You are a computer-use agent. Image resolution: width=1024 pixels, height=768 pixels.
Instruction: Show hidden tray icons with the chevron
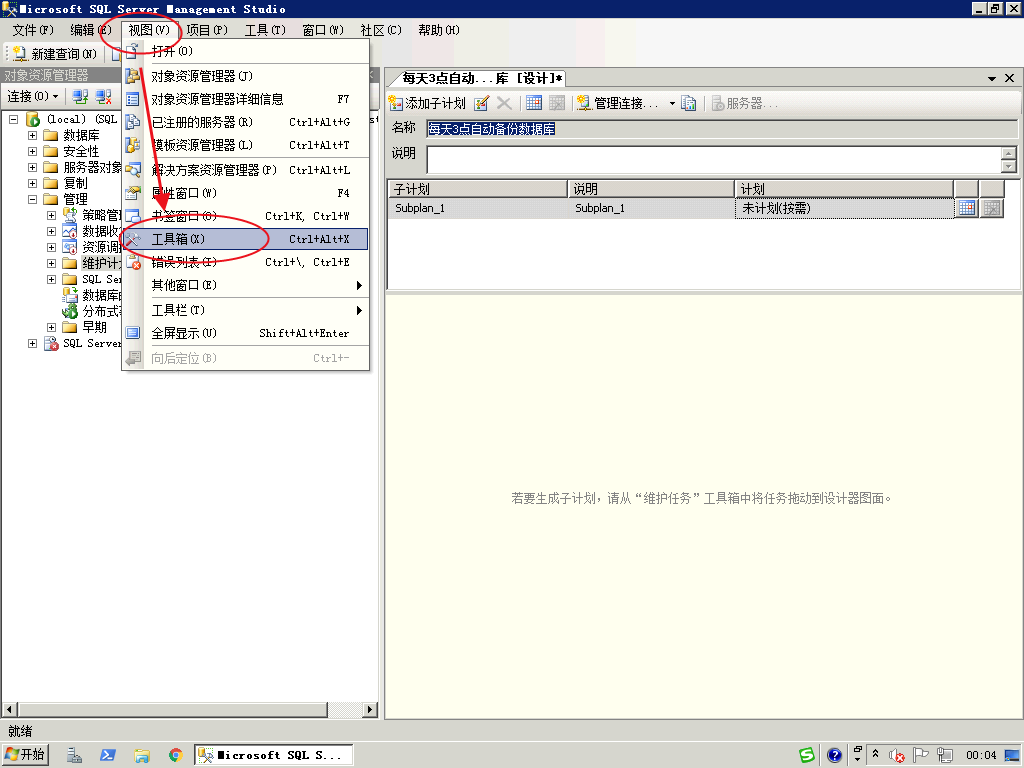875,754
